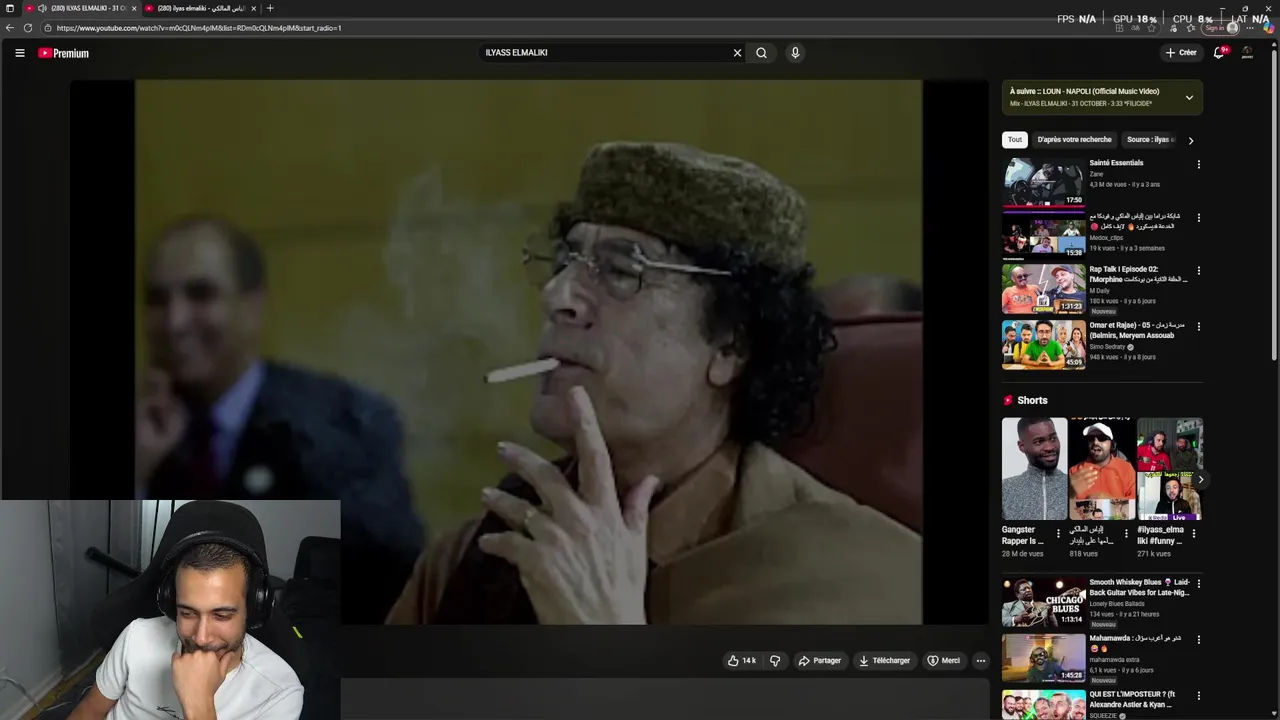Open options for Gangster Rapper Short

pyautogui.click(x=1058, y=534)
